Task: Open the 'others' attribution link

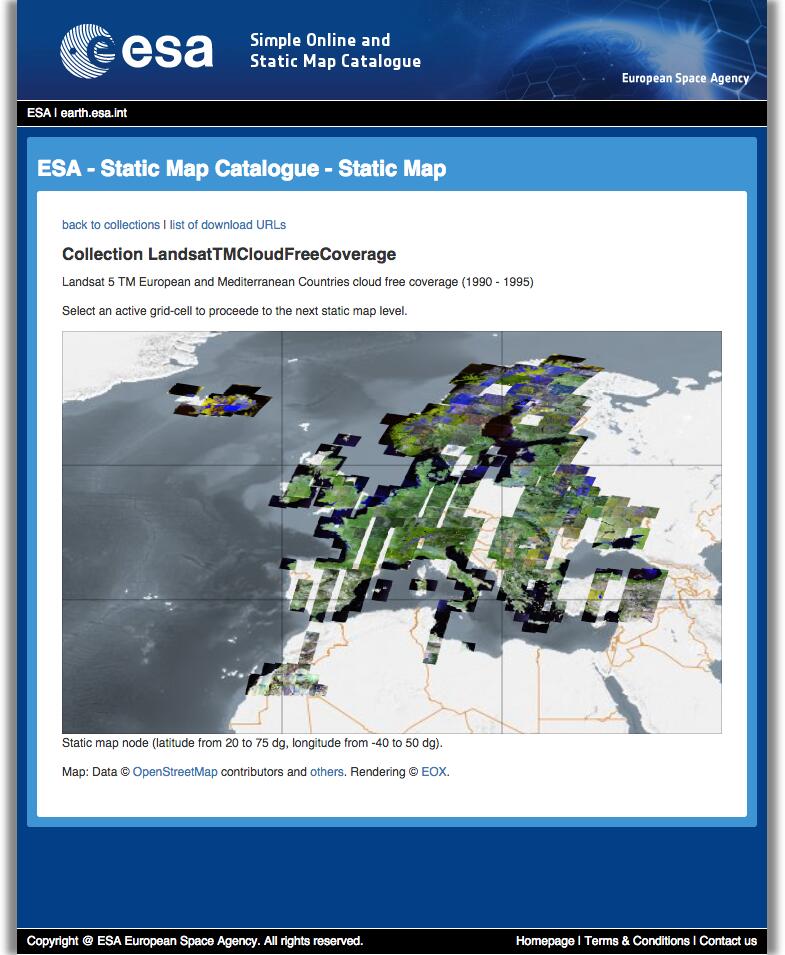Action: (x=327, y=772)
